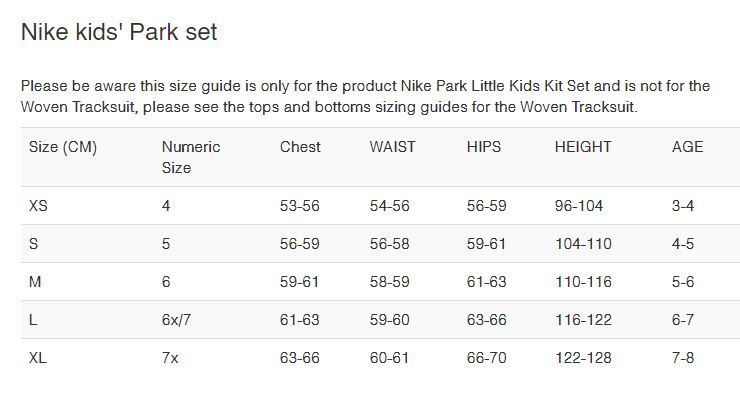Select the Size (CM) column header
The width and height of the screenshot is (740, 396).
pyautogui.click(x=63, y=147)
